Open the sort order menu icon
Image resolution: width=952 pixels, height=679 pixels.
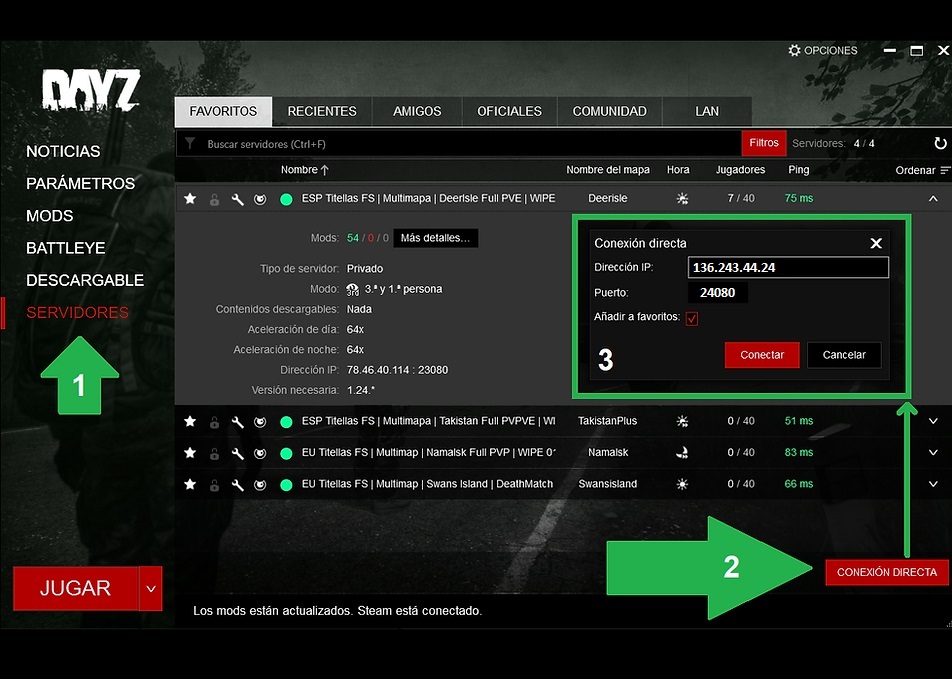point(945,171)
